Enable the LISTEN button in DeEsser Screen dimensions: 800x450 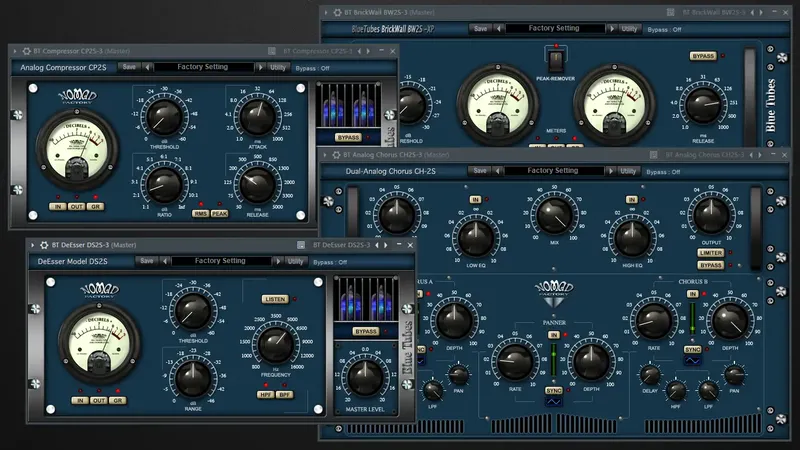tap(275, 299)
